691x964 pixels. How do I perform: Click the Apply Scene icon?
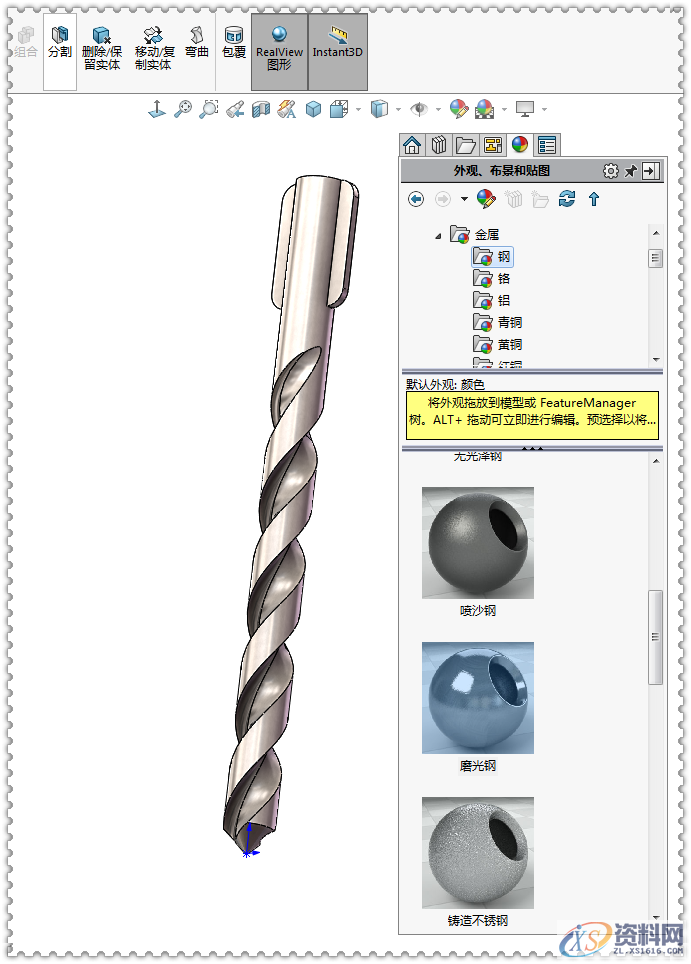pyautogui.click(x=484, y=109)
